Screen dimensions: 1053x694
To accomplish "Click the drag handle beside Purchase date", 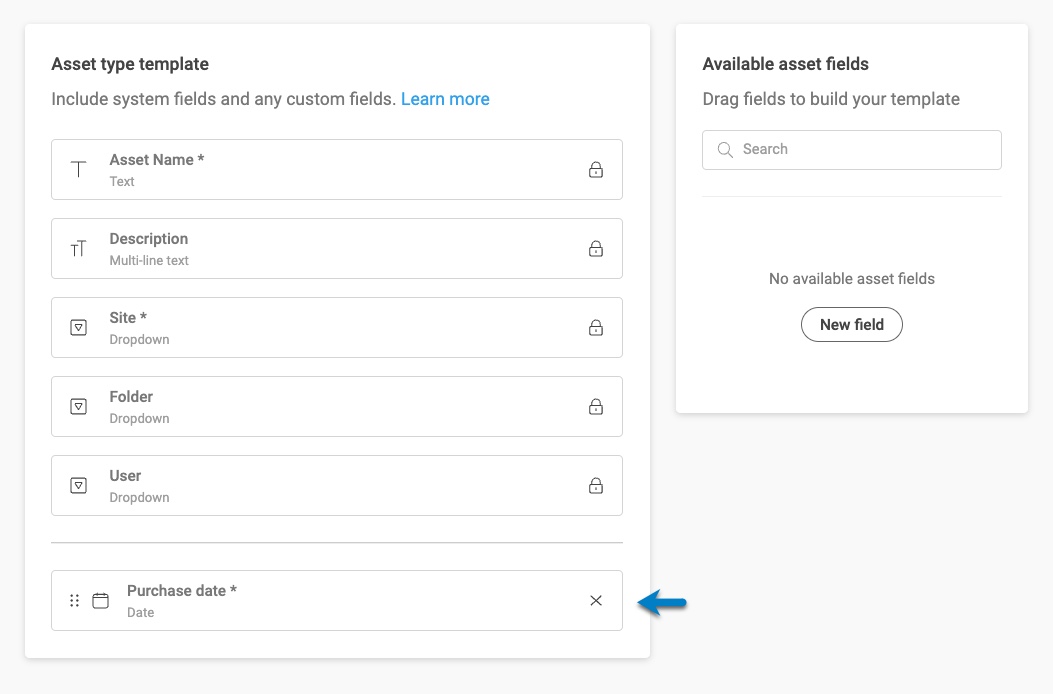I will [x=74, y=600].
